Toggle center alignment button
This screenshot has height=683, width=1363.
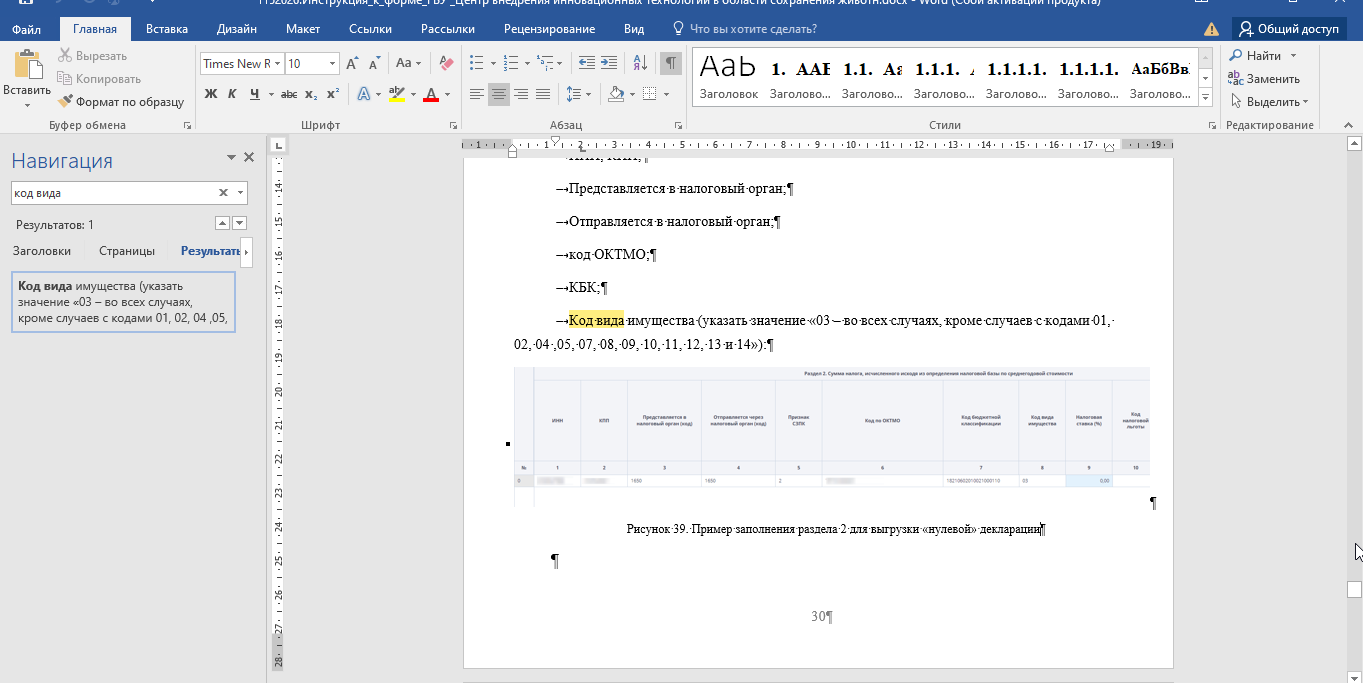coord(499,94)
